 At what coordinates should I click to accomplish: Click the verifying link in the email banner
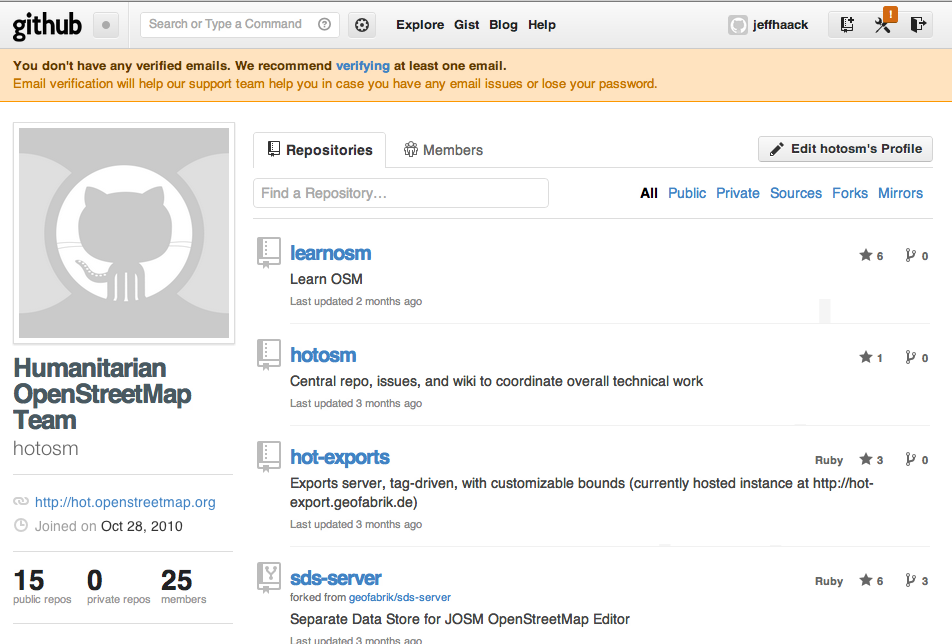click(x=363, y=65)
